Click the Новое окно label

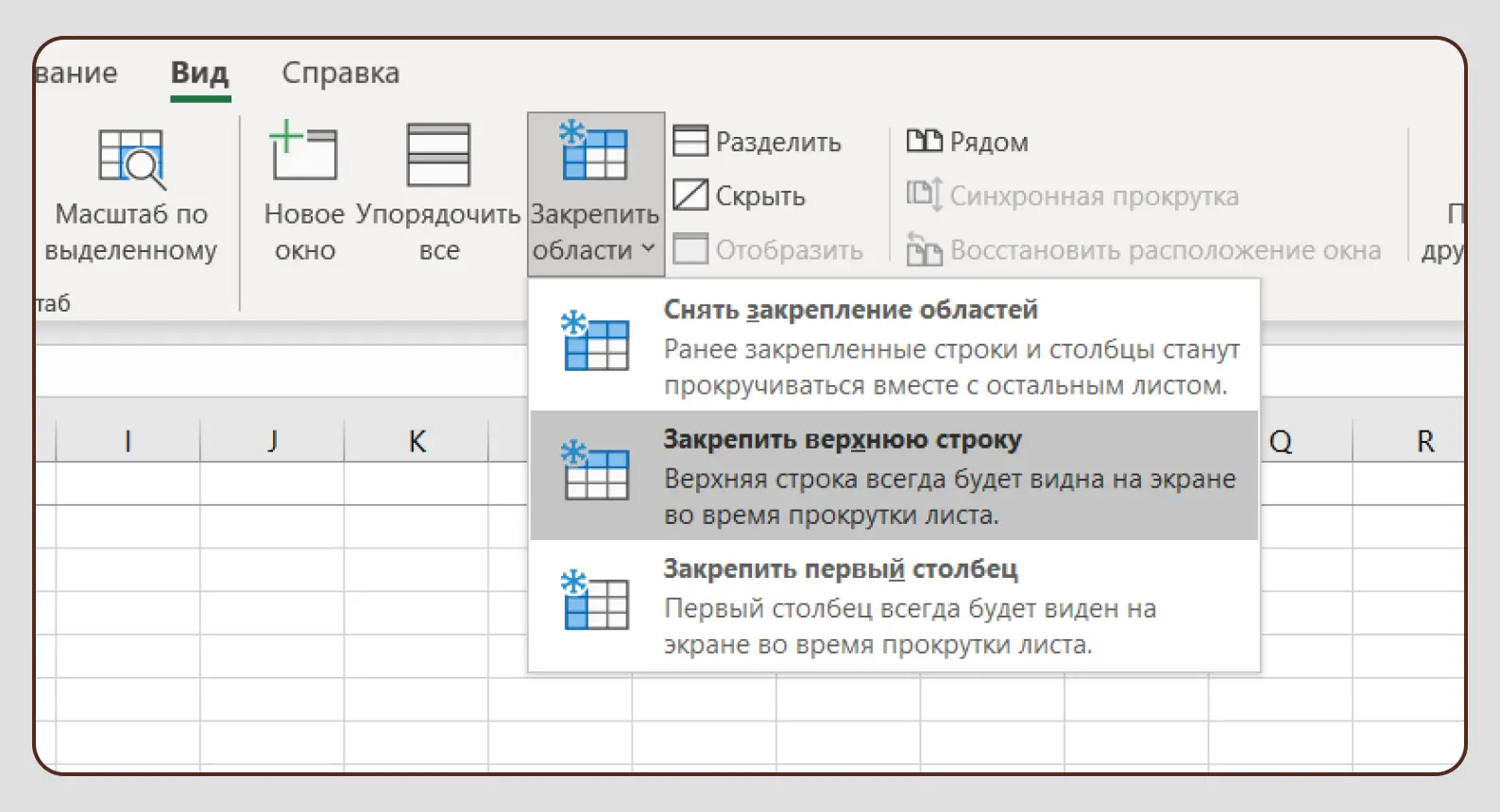[x=304, y=232]
